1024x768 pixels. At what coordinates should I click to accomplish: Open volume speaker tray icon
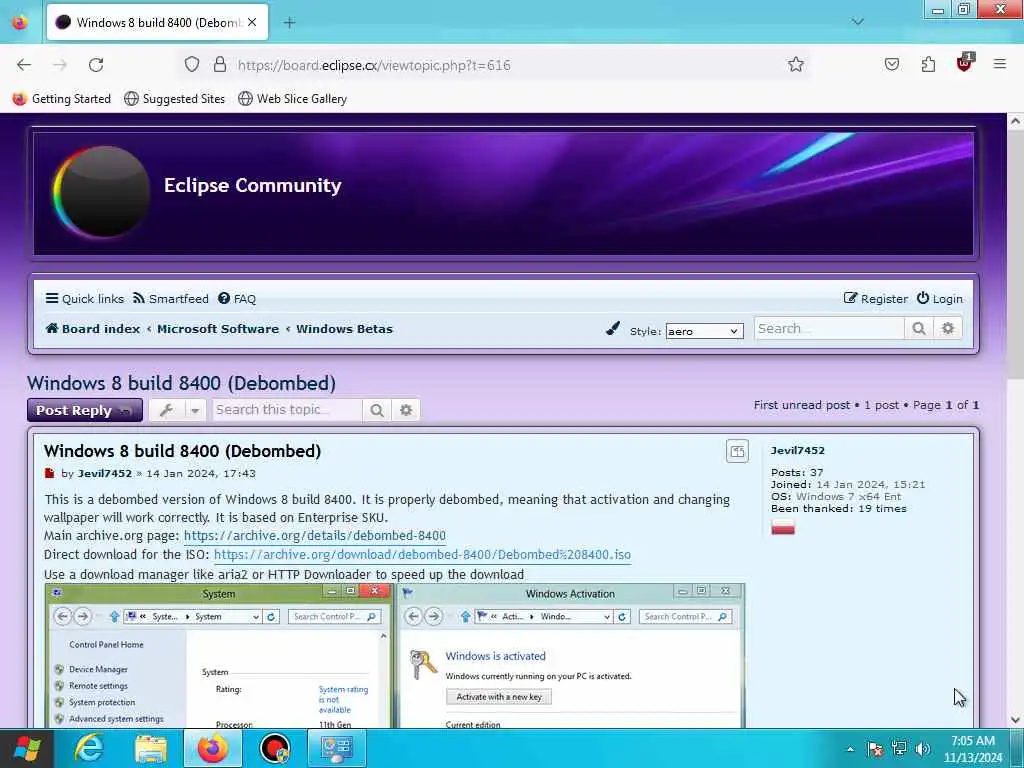pyautogui.click(x=923, y=749)
